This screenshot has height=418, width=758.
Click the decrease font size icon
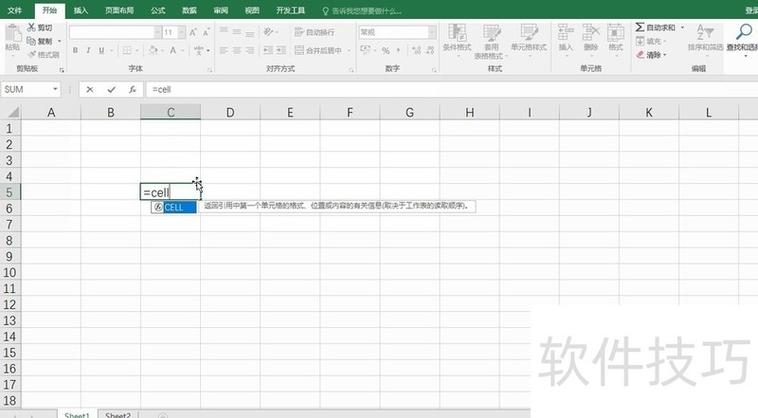tap(206, 32)
